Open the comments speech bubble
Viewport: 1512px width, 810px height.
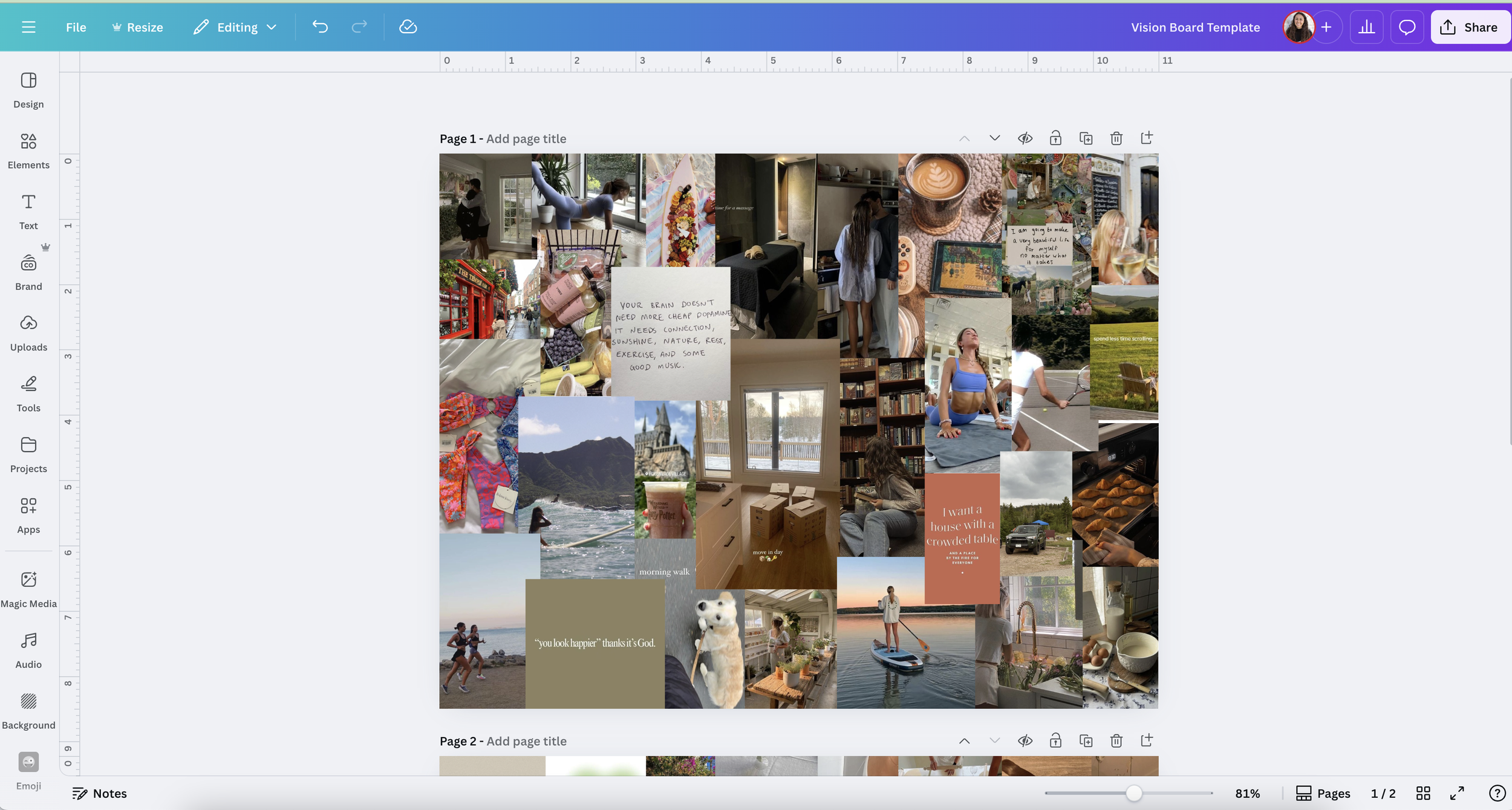point(1407,27)
